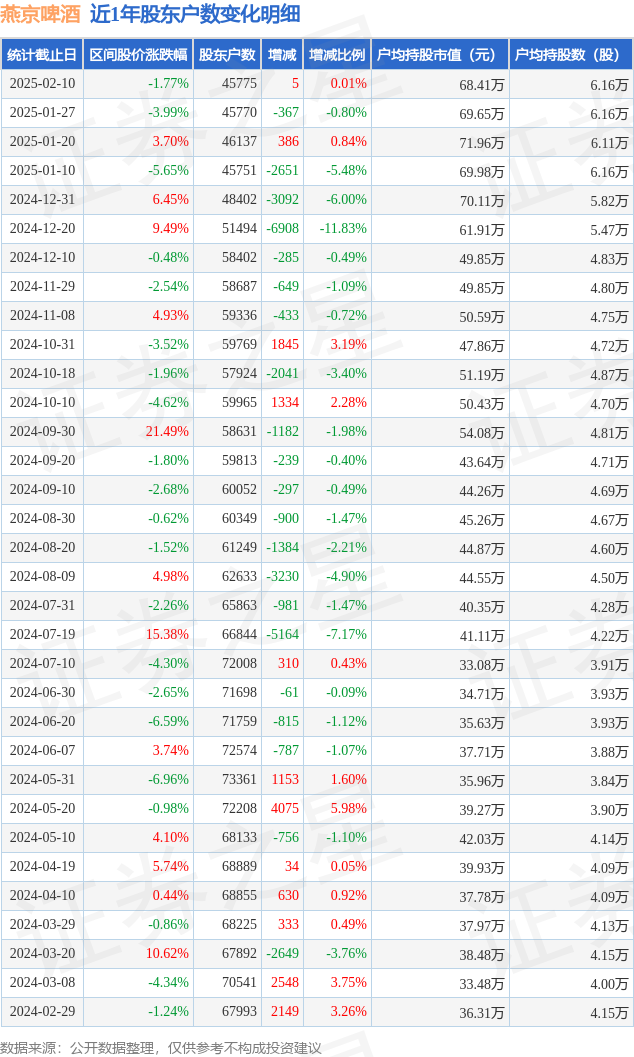Select the 增减比例 column header

(x=337, y=55)
